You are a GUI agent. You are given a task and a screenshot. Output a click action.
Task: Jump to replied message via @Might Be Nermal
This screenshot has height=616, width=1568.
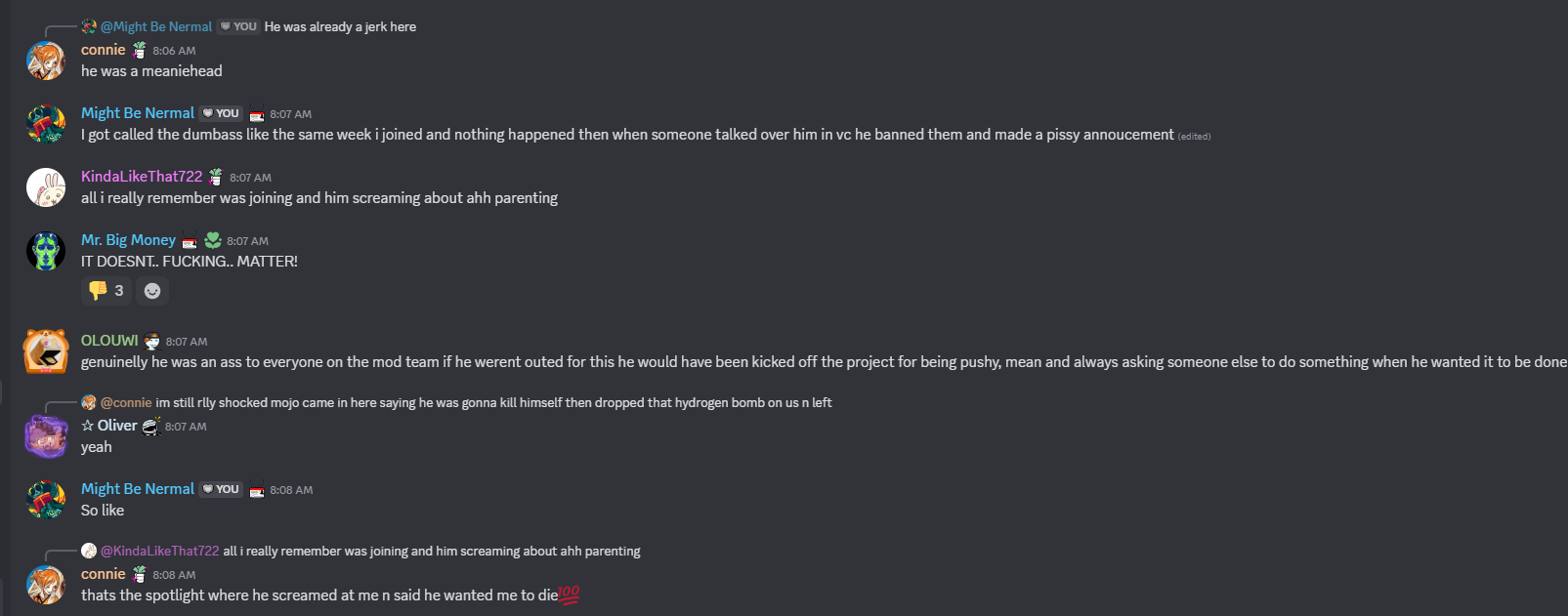[156, 26]
